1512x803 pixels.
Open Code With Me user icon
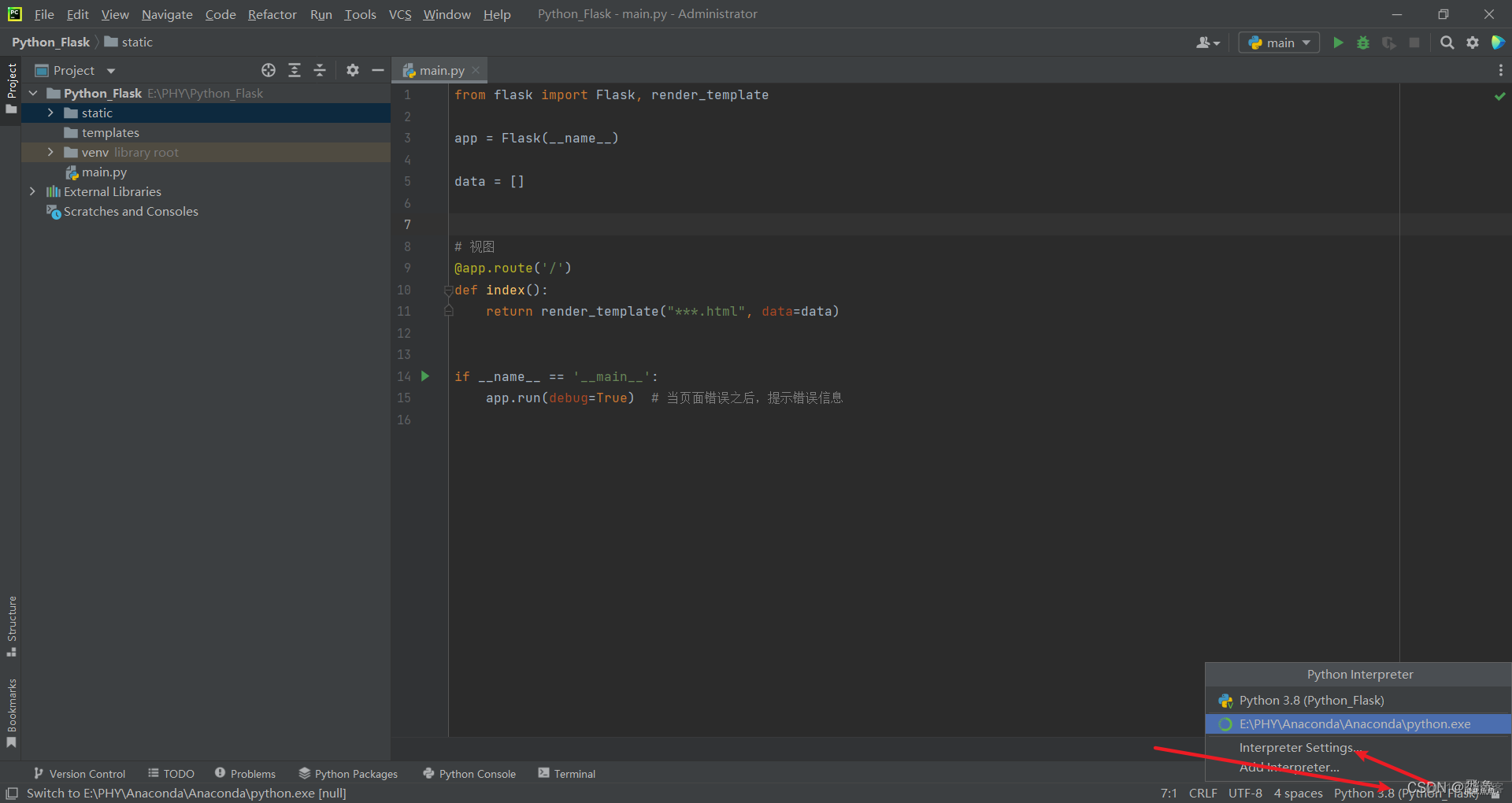click(1207, 43)
